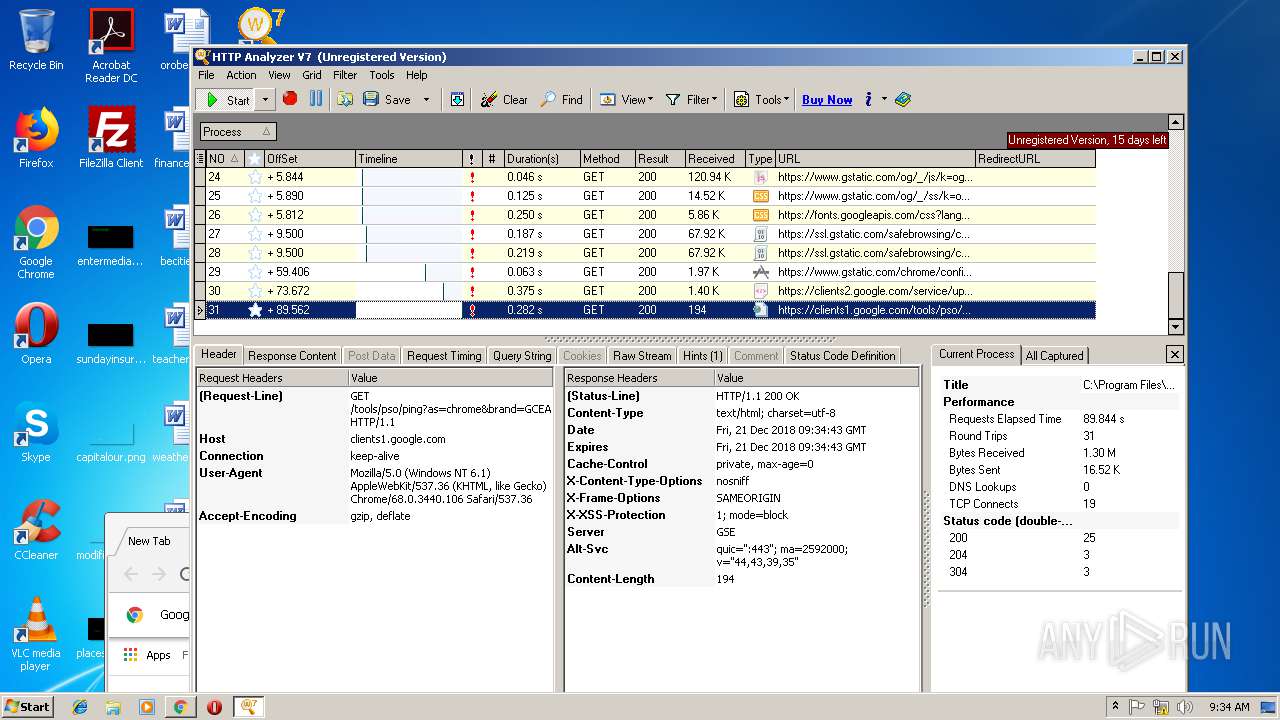
Task: Sort by the Received column header
Action: click(715, 159)
